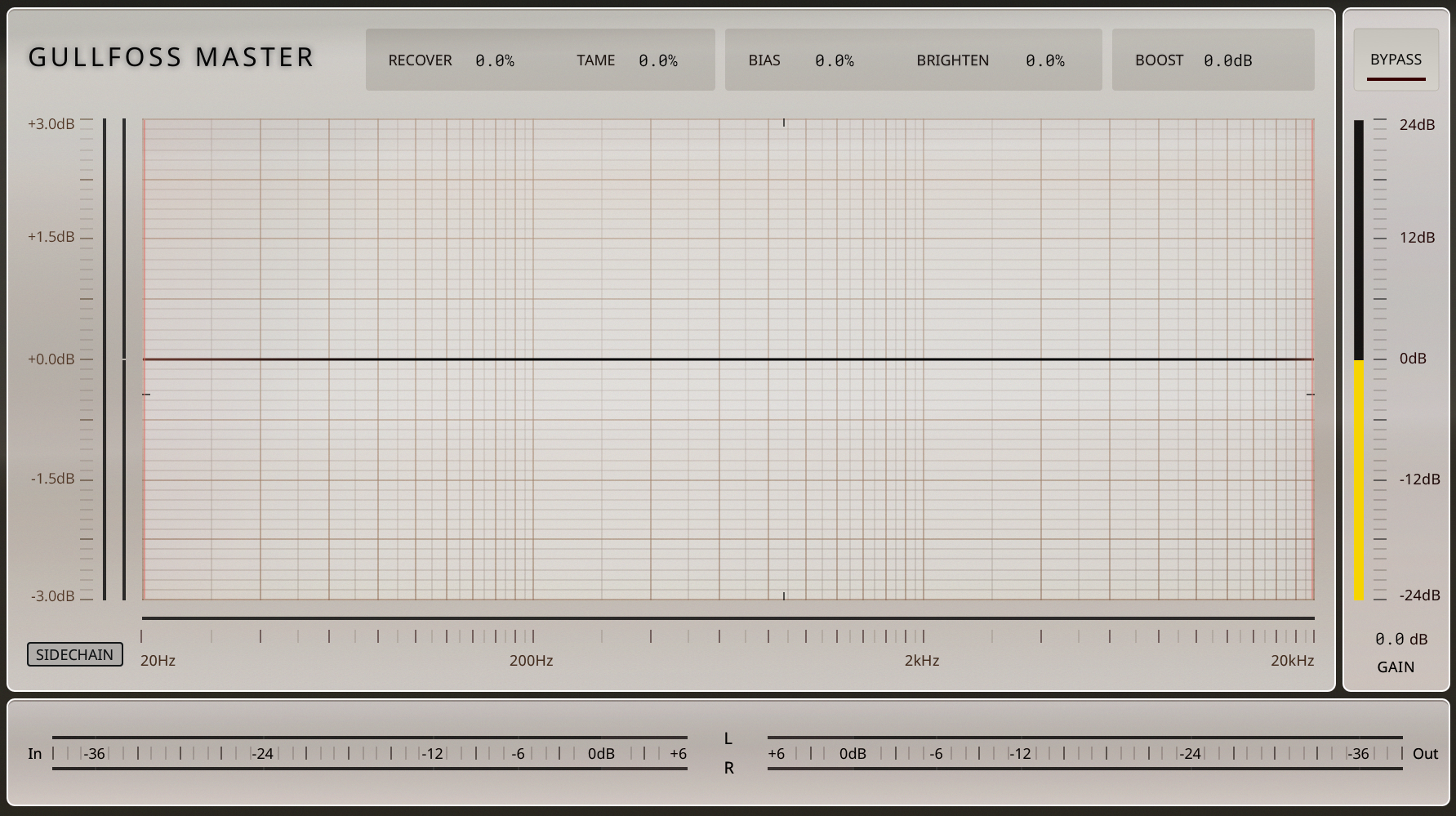Click the RECOVER control
The height and width of the screenshot is (816, 1456).
tap(421, 60)
